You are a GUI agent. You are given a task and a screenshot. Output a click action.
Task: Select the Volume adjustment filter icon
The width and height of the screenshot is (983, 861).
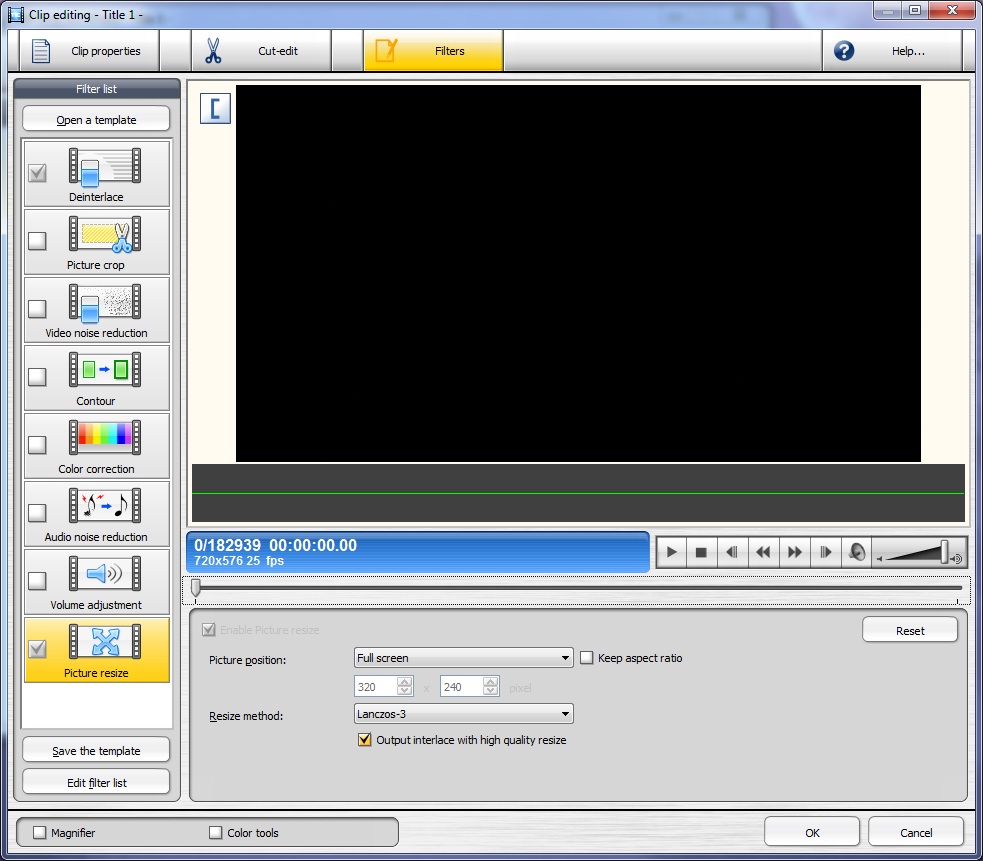coord(105,573)
